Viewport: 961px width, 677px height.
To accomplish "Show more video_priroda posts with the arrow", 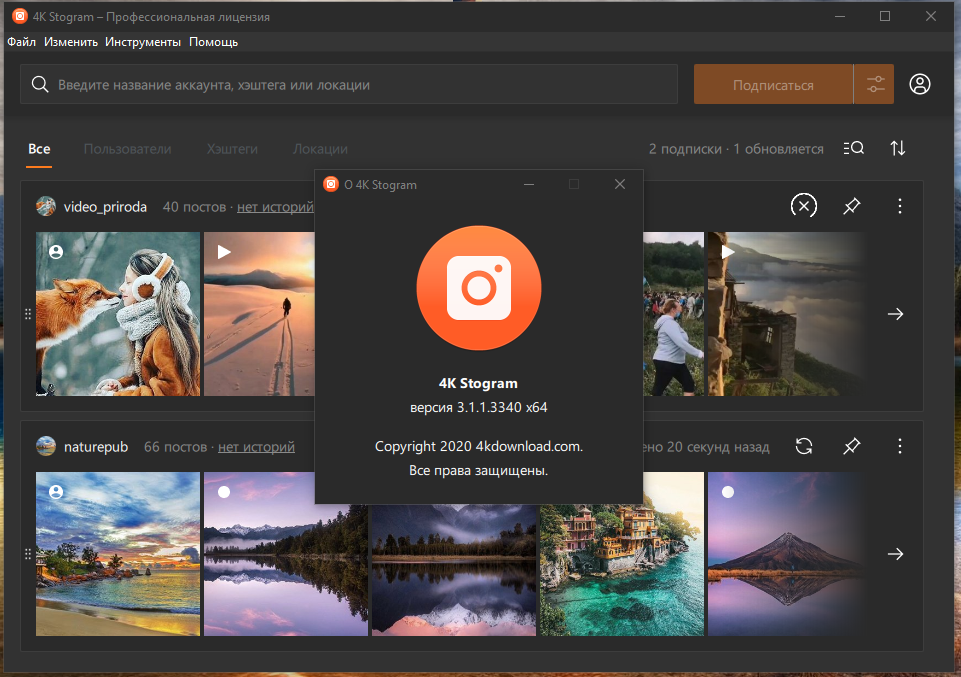I will [895, 314].
